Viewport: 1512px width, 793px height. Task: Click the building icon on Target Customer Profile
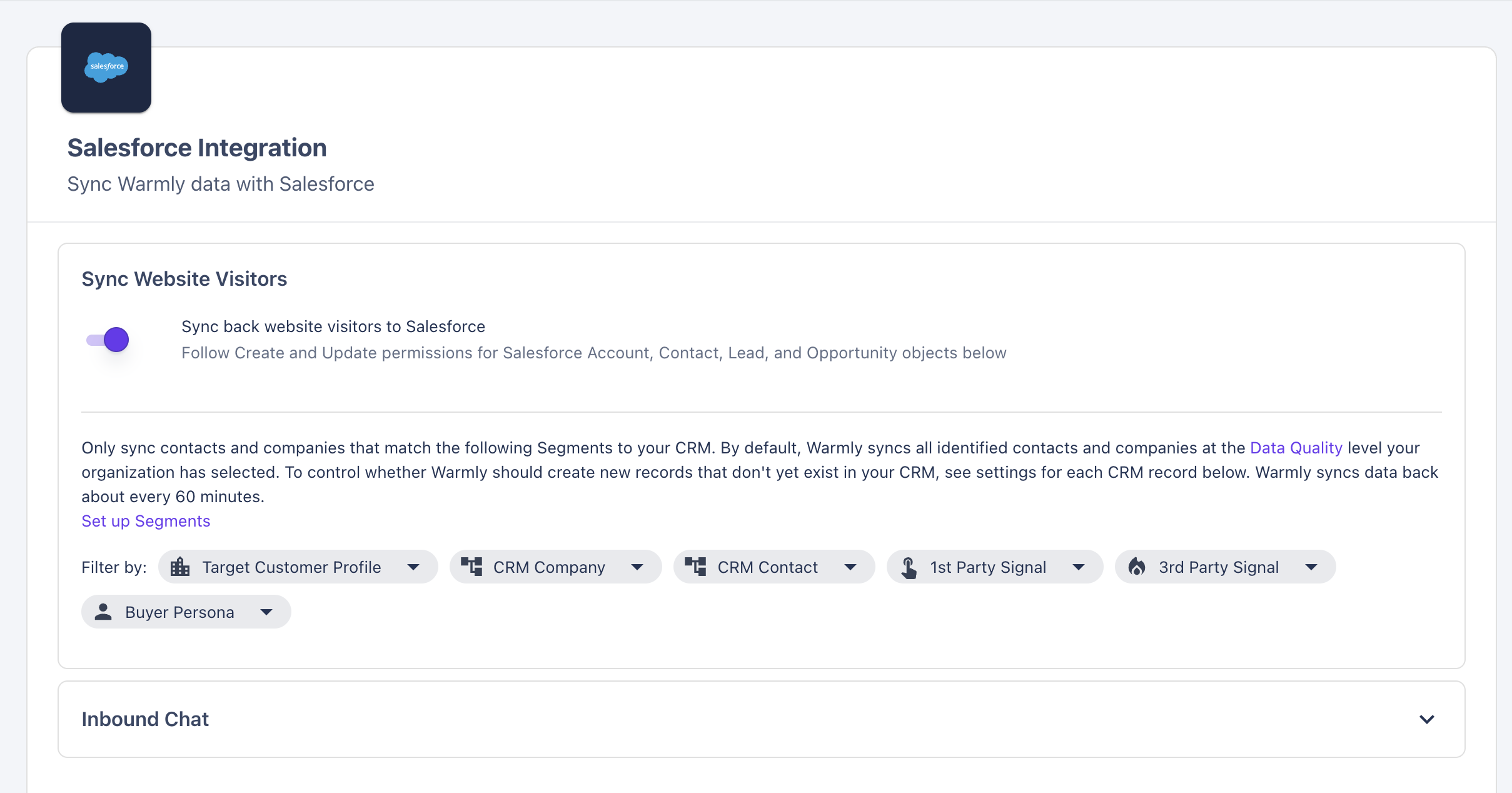click(180, 567)
